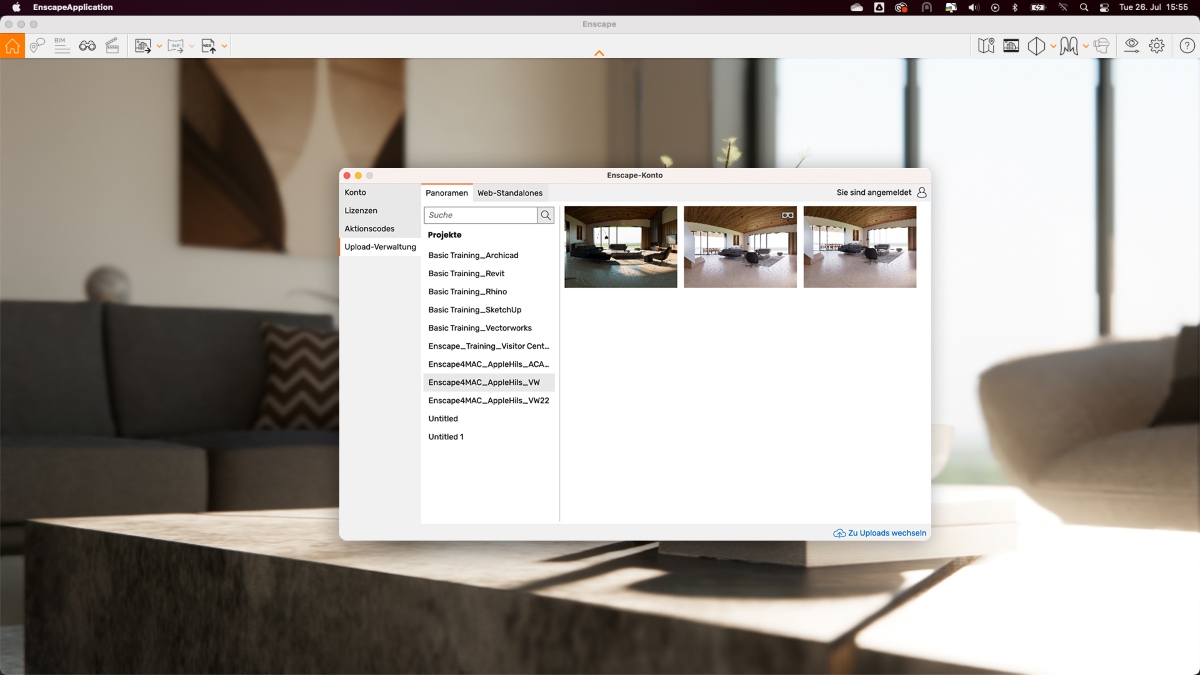Expand the projection mode dropdown arrow
The height and width of the screenshot is (675, 1200).
(1053, 46)
